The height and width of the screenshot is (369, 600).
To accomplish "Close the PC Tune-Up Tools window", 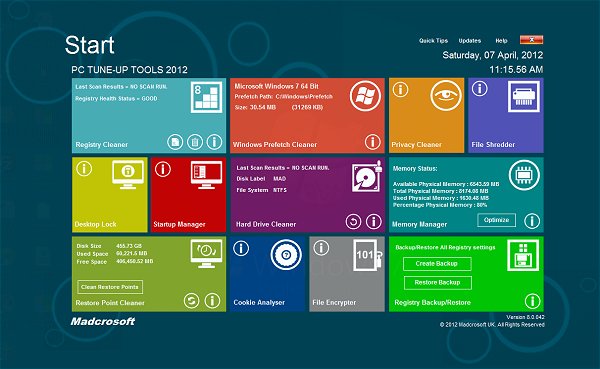I will pos(531,39).
